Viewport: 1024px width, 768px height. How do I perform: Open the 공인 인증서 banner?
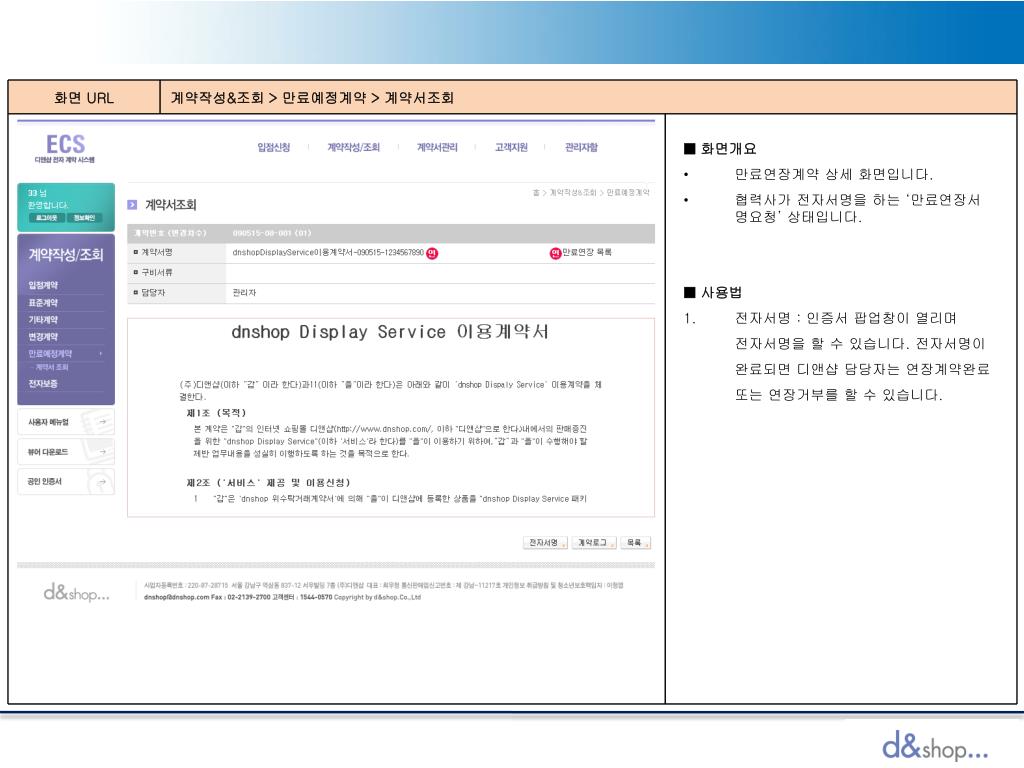pos(66,482)
